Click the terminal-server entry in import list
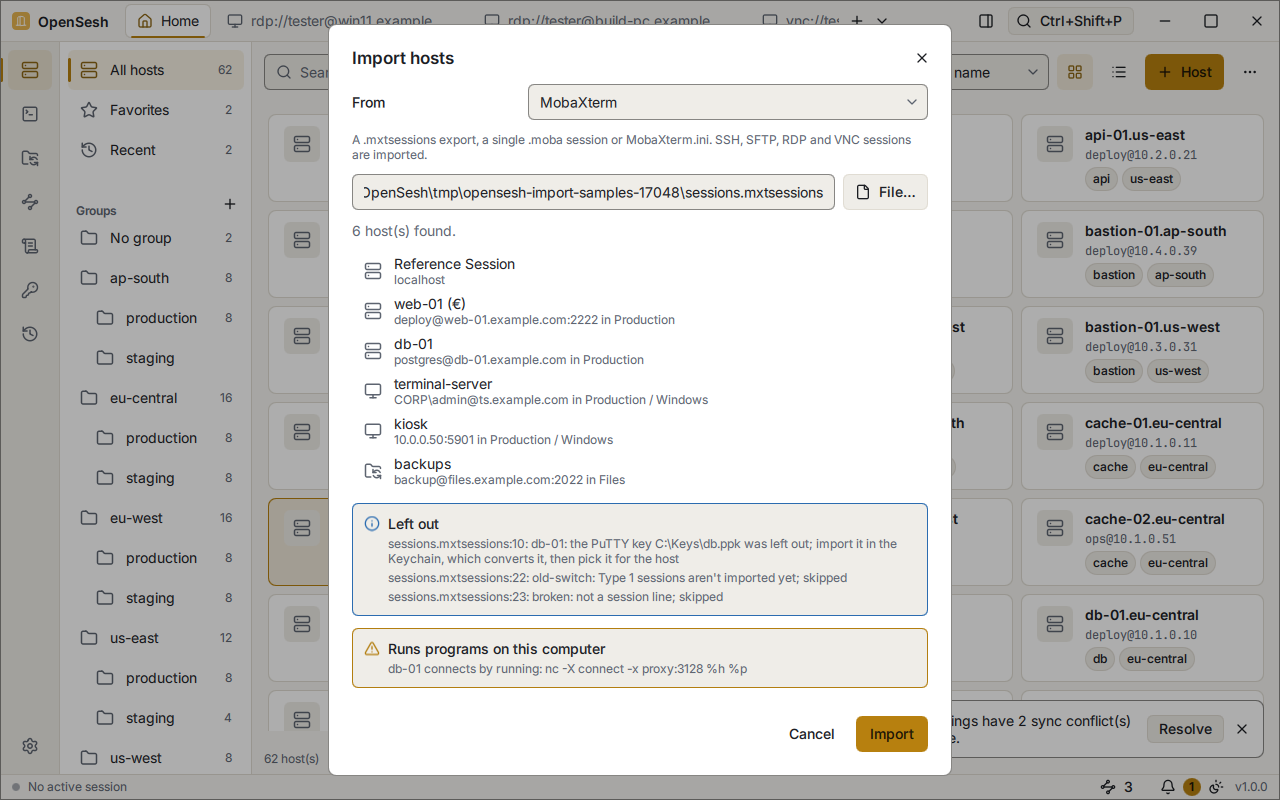 tap(640, 391)
